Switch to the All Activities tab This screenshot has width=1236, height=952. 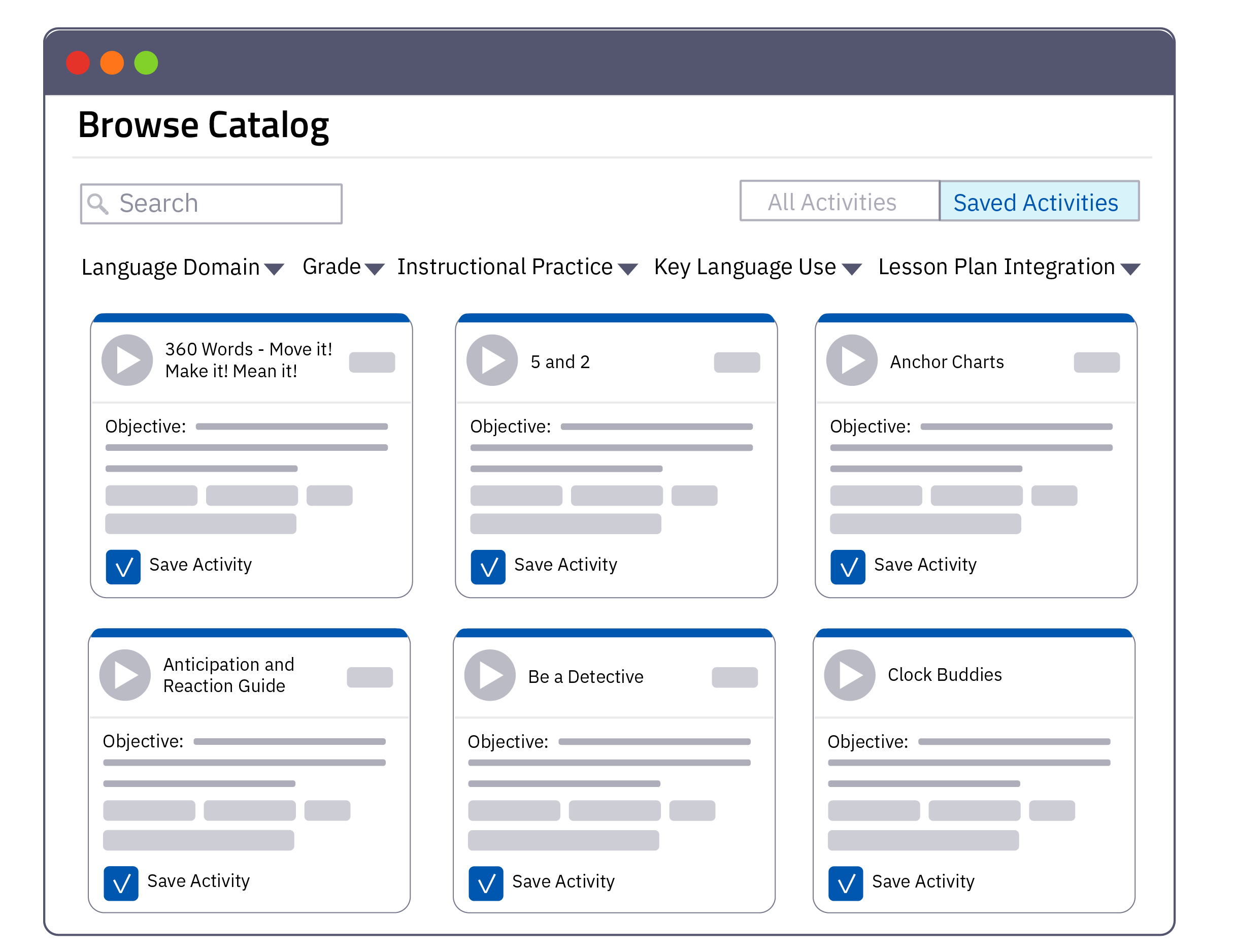(x=840, y=202)
